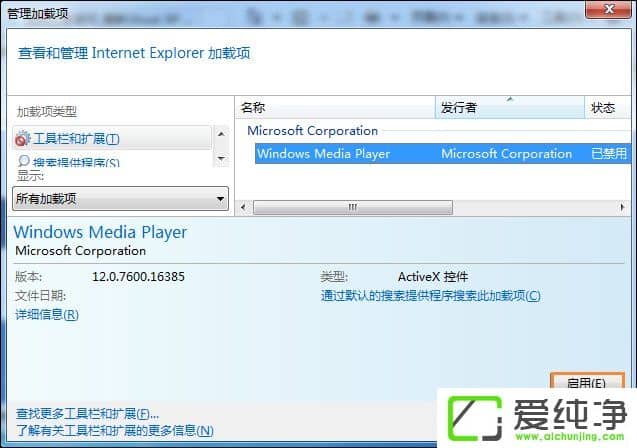The image size is (637, 448).
Task: Click horizontal scrollbar left arrow
Action: (x=243, y=207)
